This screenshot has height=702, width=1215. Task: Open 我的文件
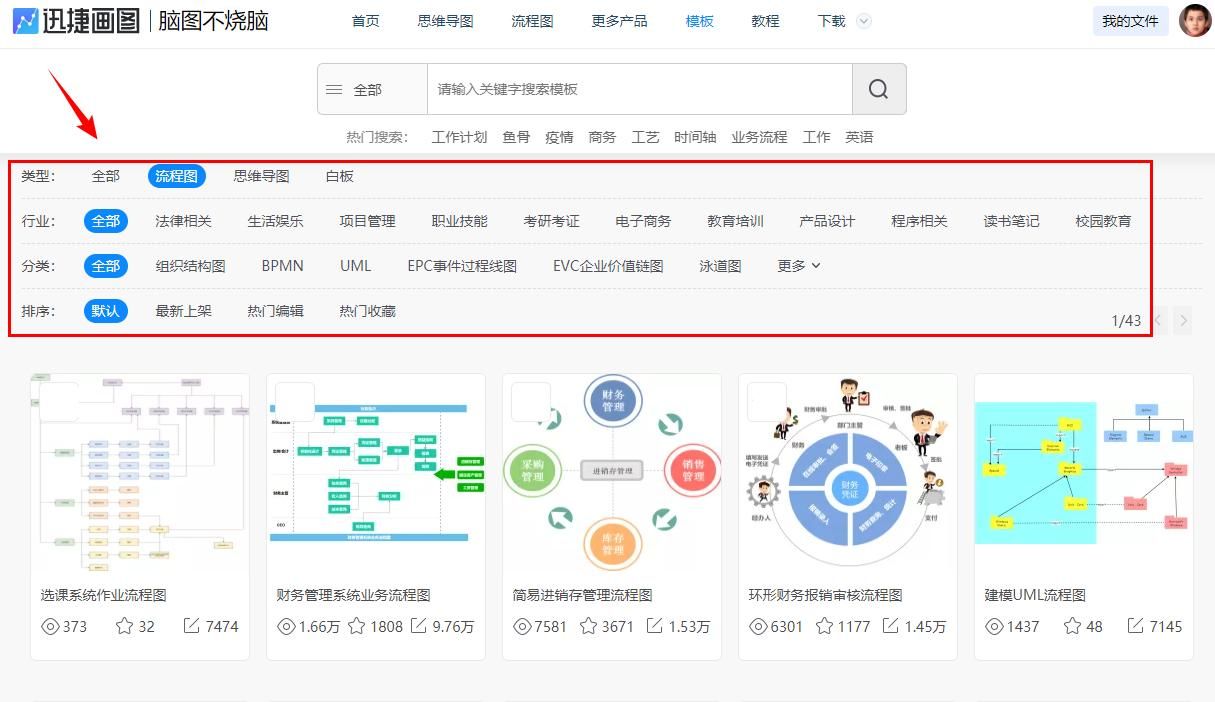[1130, 20]
